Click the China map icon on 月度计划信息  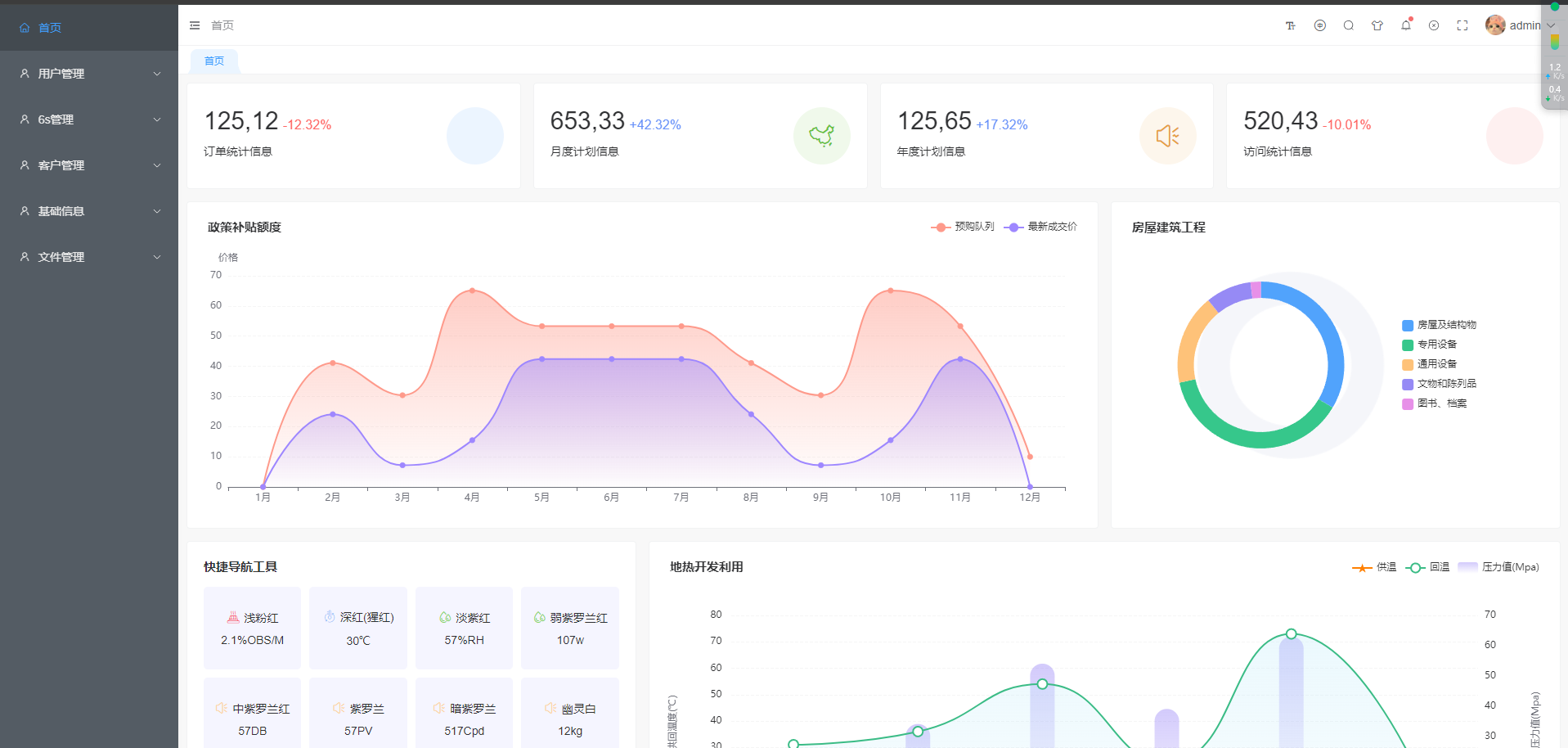(822, 136)
